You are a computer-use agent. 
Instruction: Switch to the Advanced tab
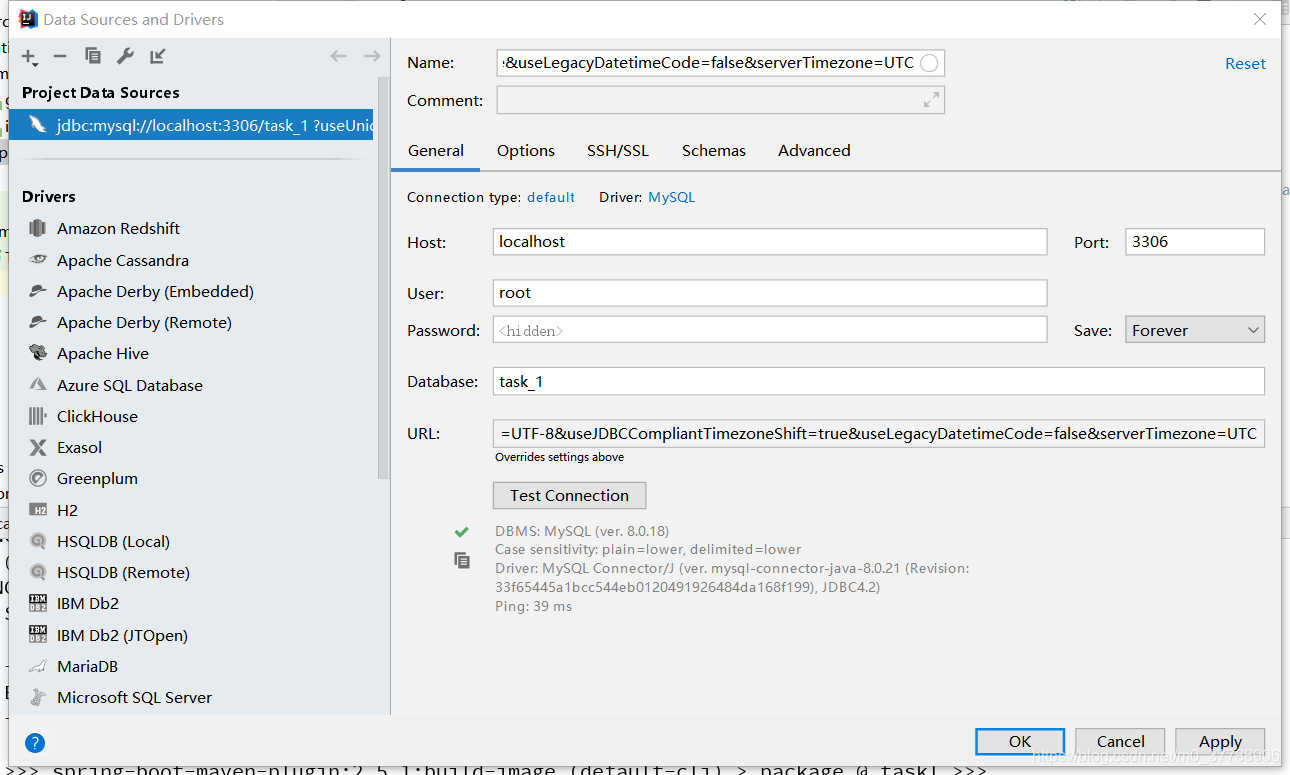point(814,150)
